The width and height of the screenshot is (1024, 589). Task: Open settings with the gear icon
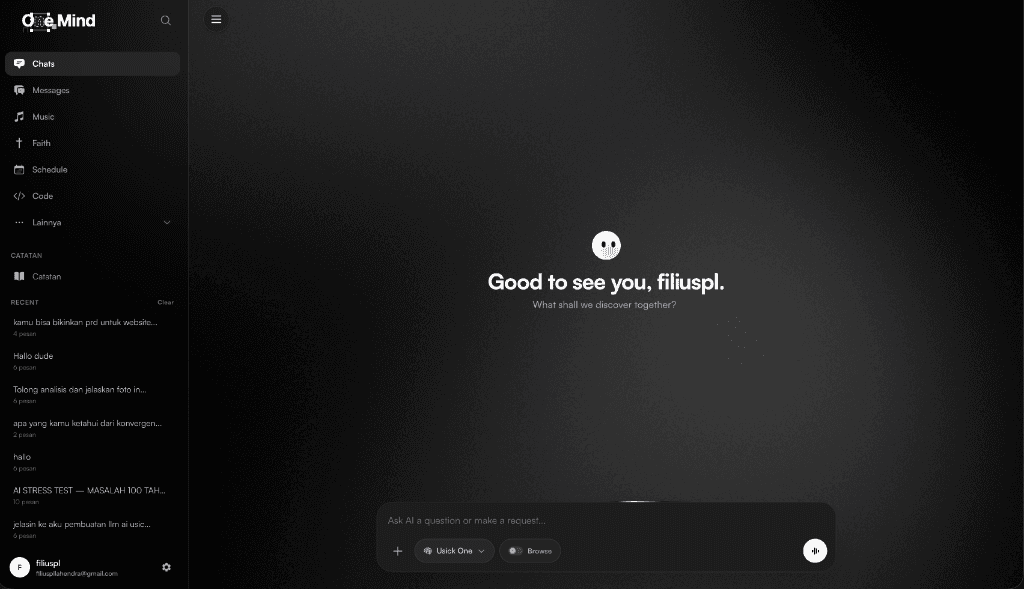(x=167, y=567)
